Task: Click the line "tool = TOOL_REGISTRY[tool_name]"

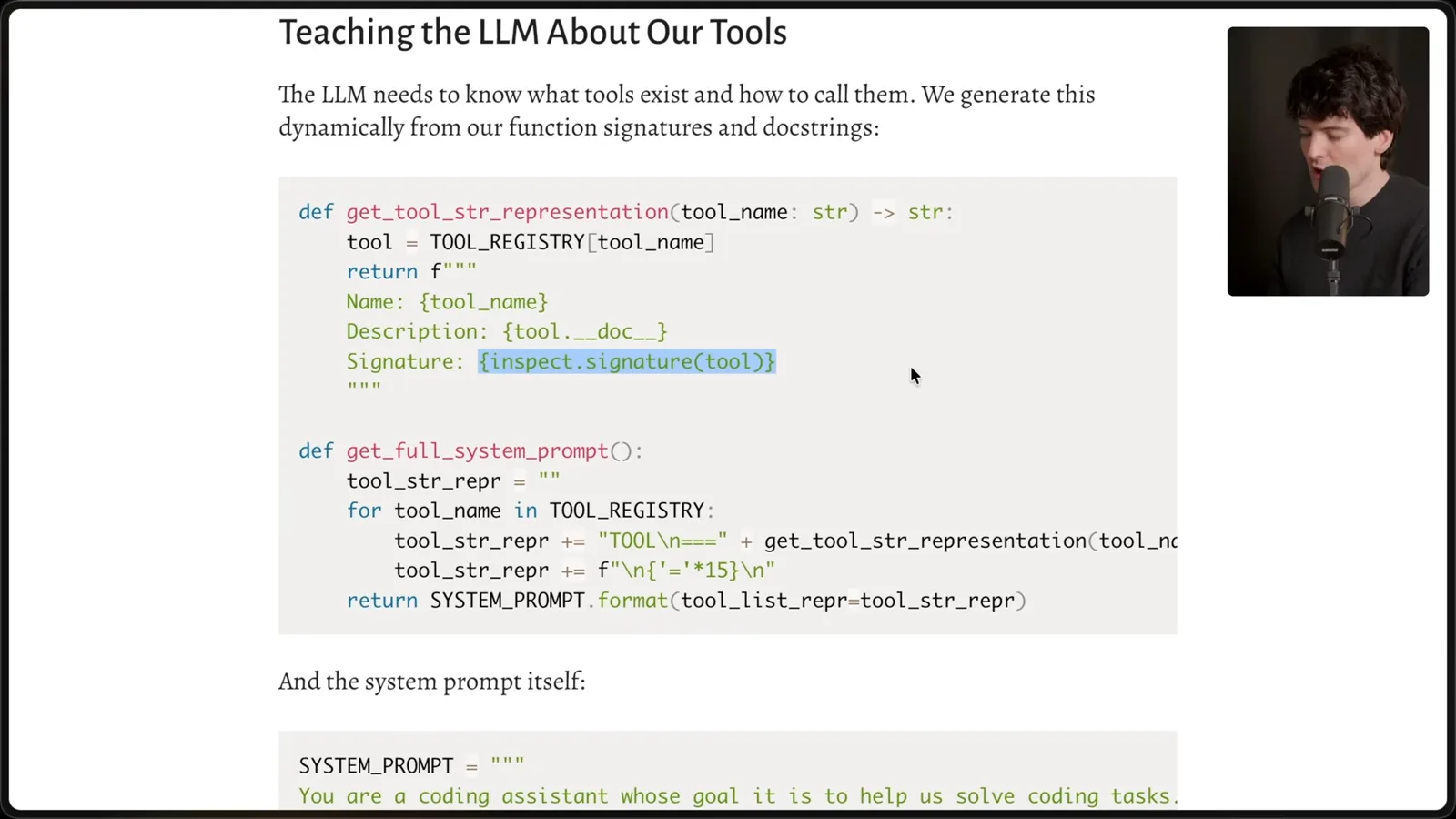Action: [x=531, y=242]
